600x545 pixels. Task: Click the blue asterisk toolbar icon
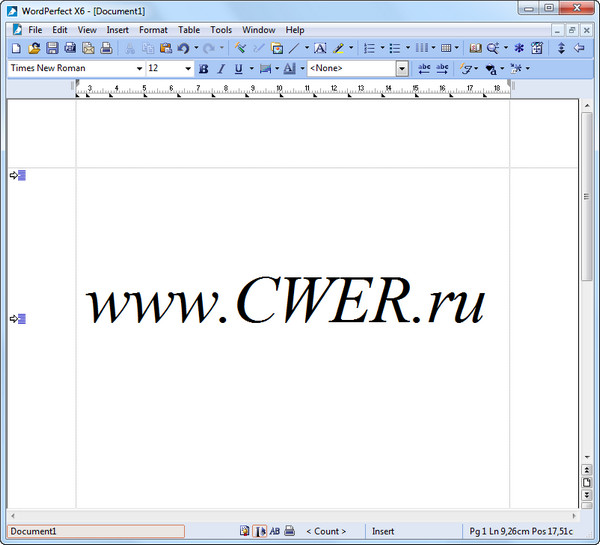click(519, 48)
